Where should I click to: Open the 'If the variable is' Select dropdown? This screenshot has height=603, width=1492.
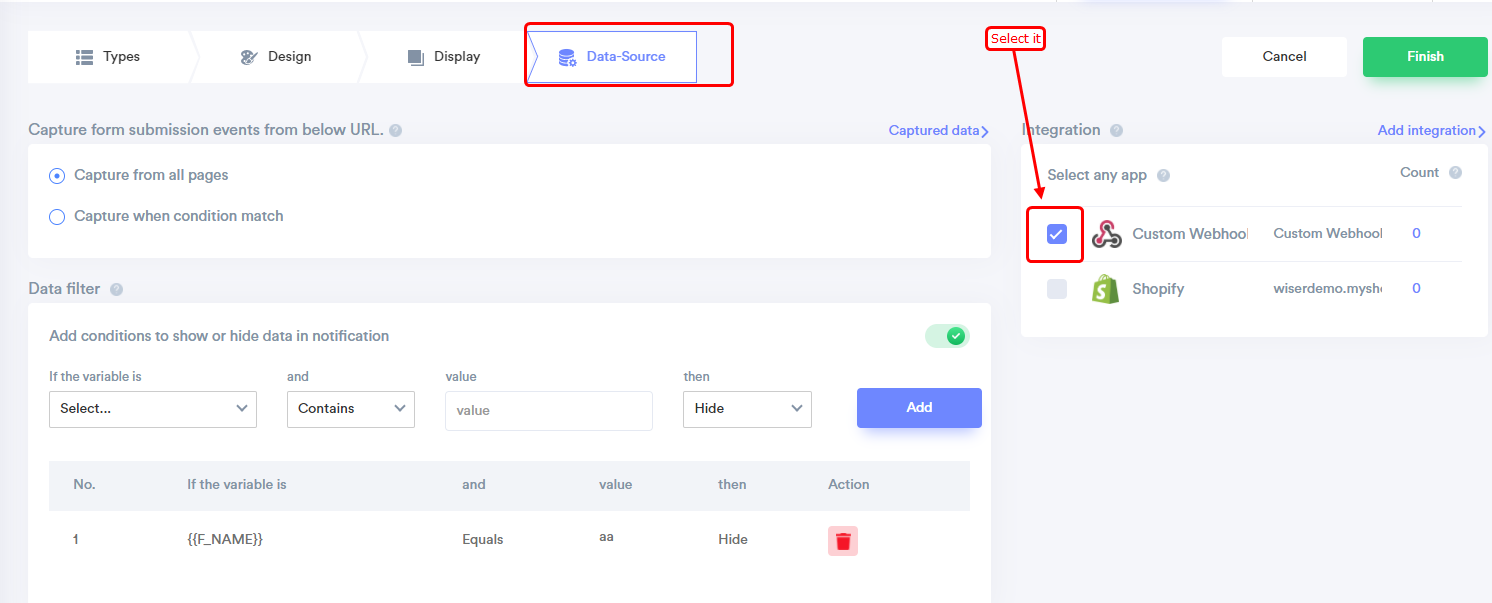(153, 409)
